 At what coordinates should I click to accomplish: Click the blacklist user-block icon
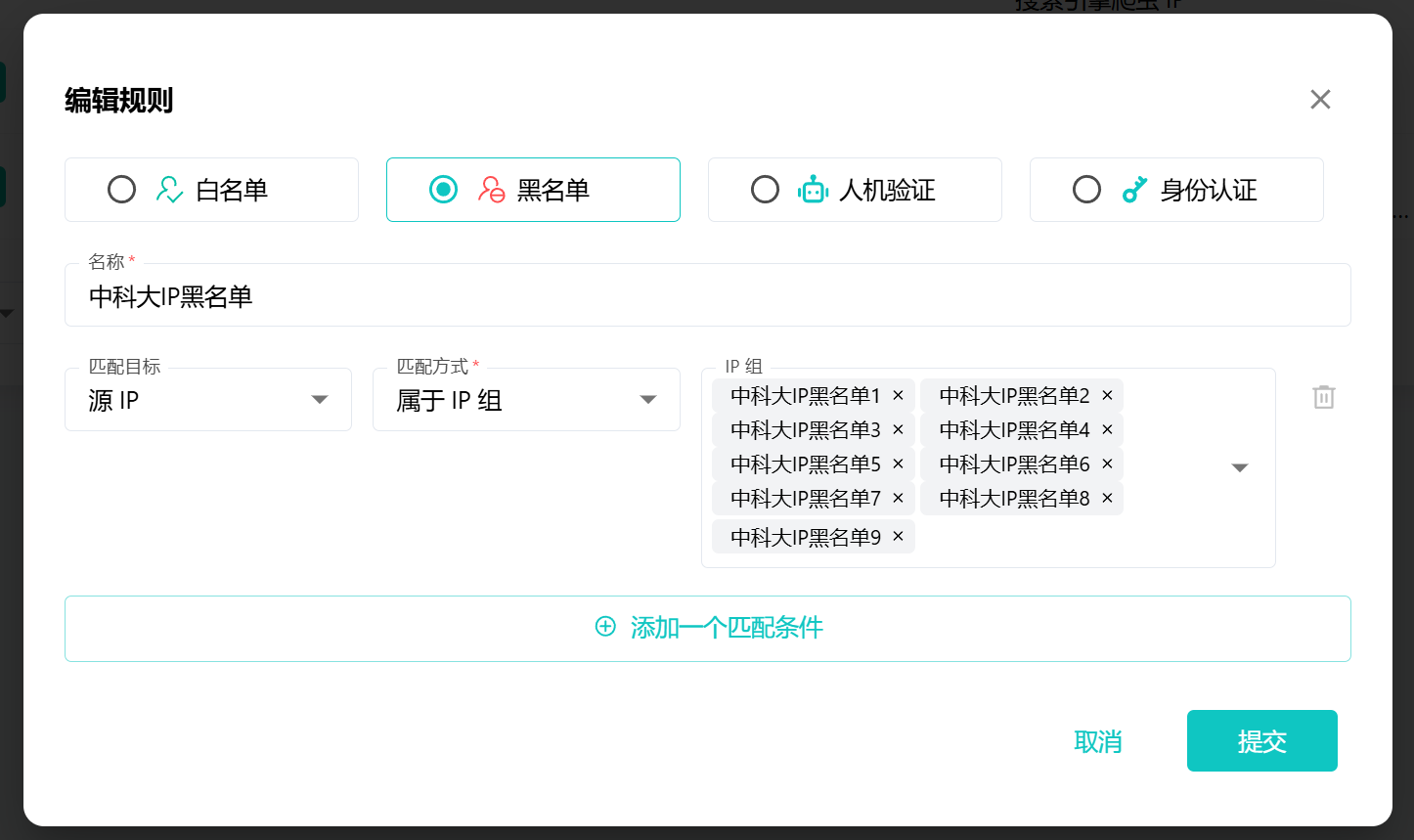point(491,189)
